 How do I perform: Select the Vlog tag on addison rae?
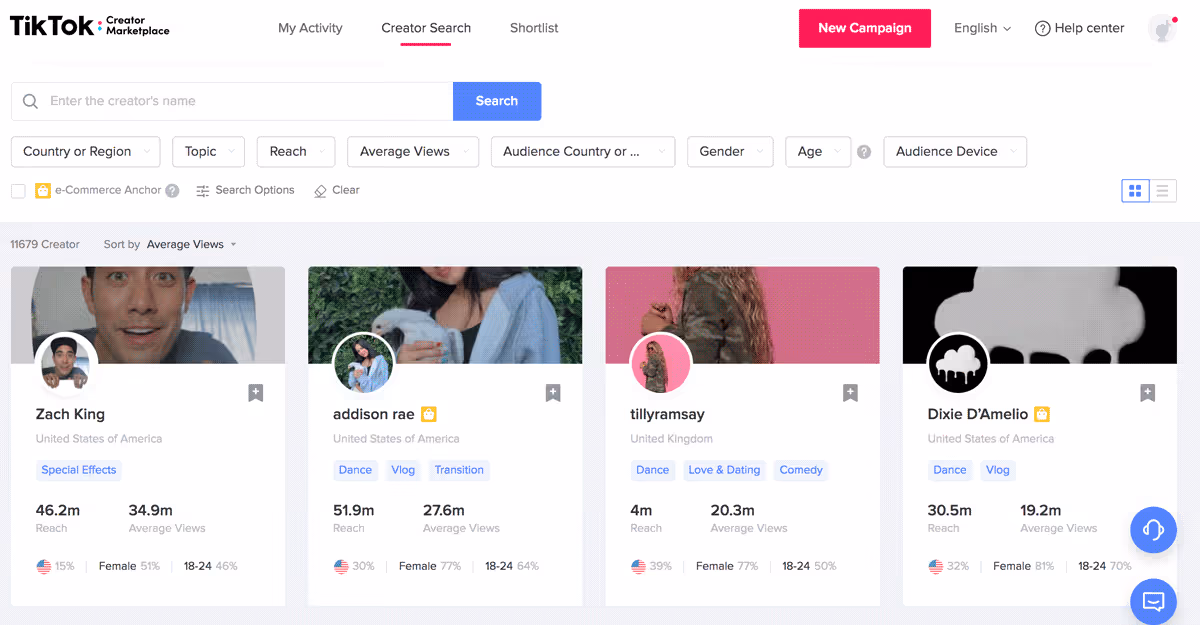403,470
